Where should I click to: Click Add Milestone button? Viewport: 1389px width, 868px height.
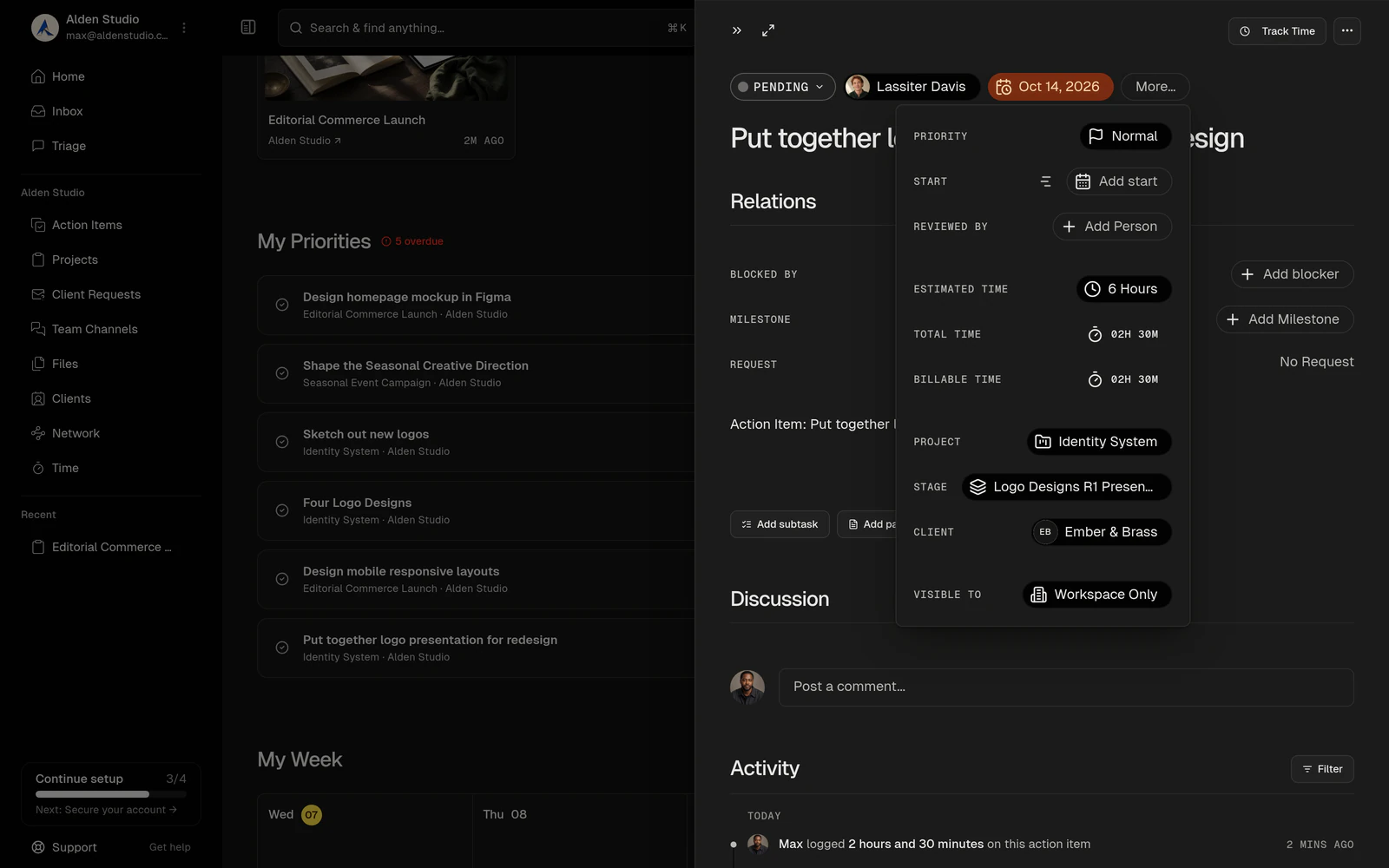point(1285,319)
